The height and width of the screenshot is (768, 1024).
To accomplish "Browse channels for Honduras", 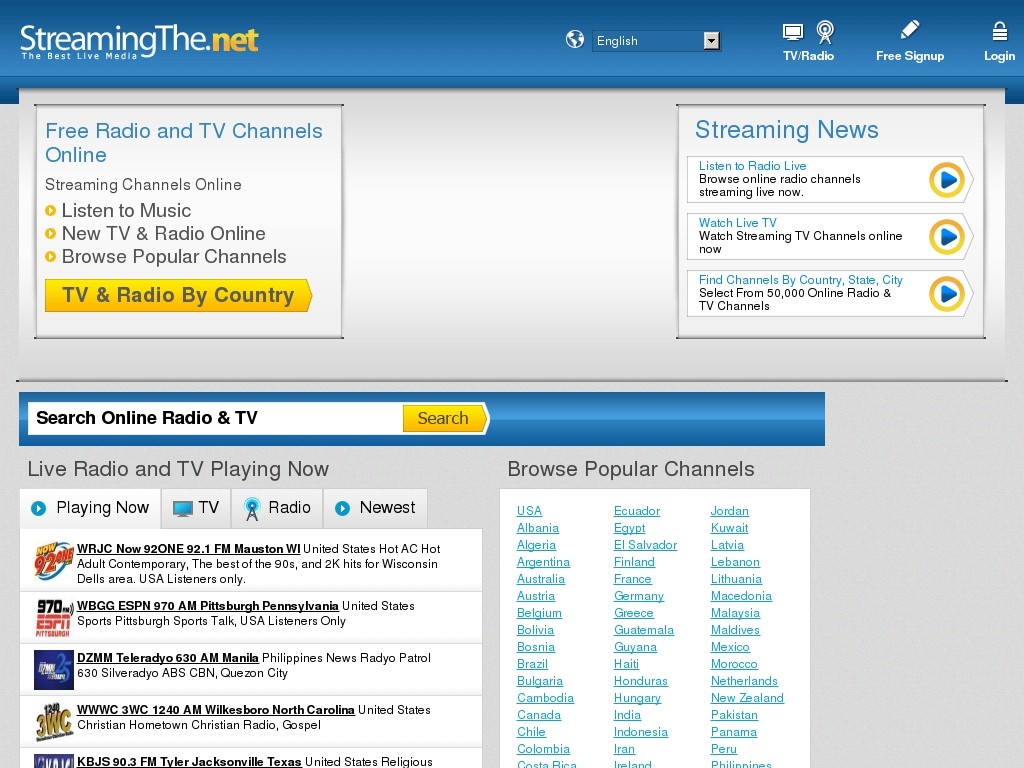I will coord(641,680).
